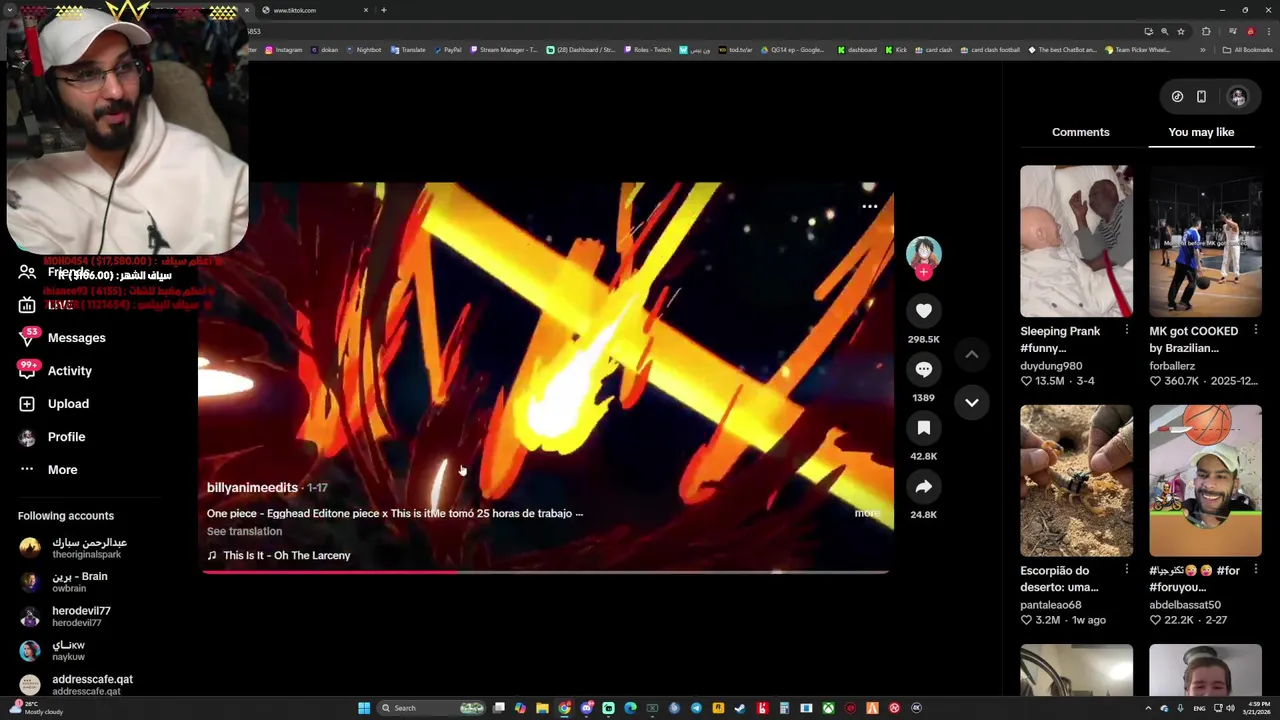Open the Nightbot bookmark
The image size is (1280, 720).
tap(364, 50)
